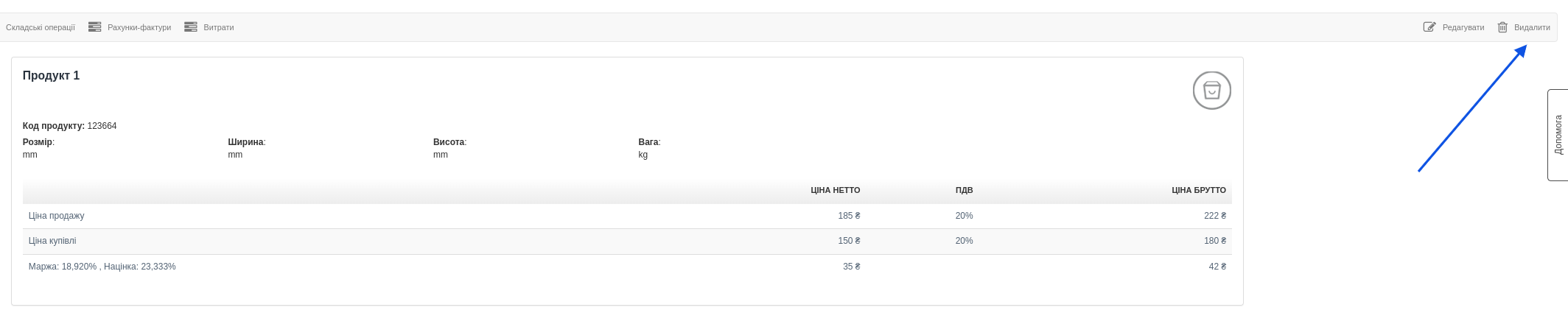This screenshot has width=1568, height=313.
Task: Select the Ціна купівлі row label
Action: click(52, 241)
